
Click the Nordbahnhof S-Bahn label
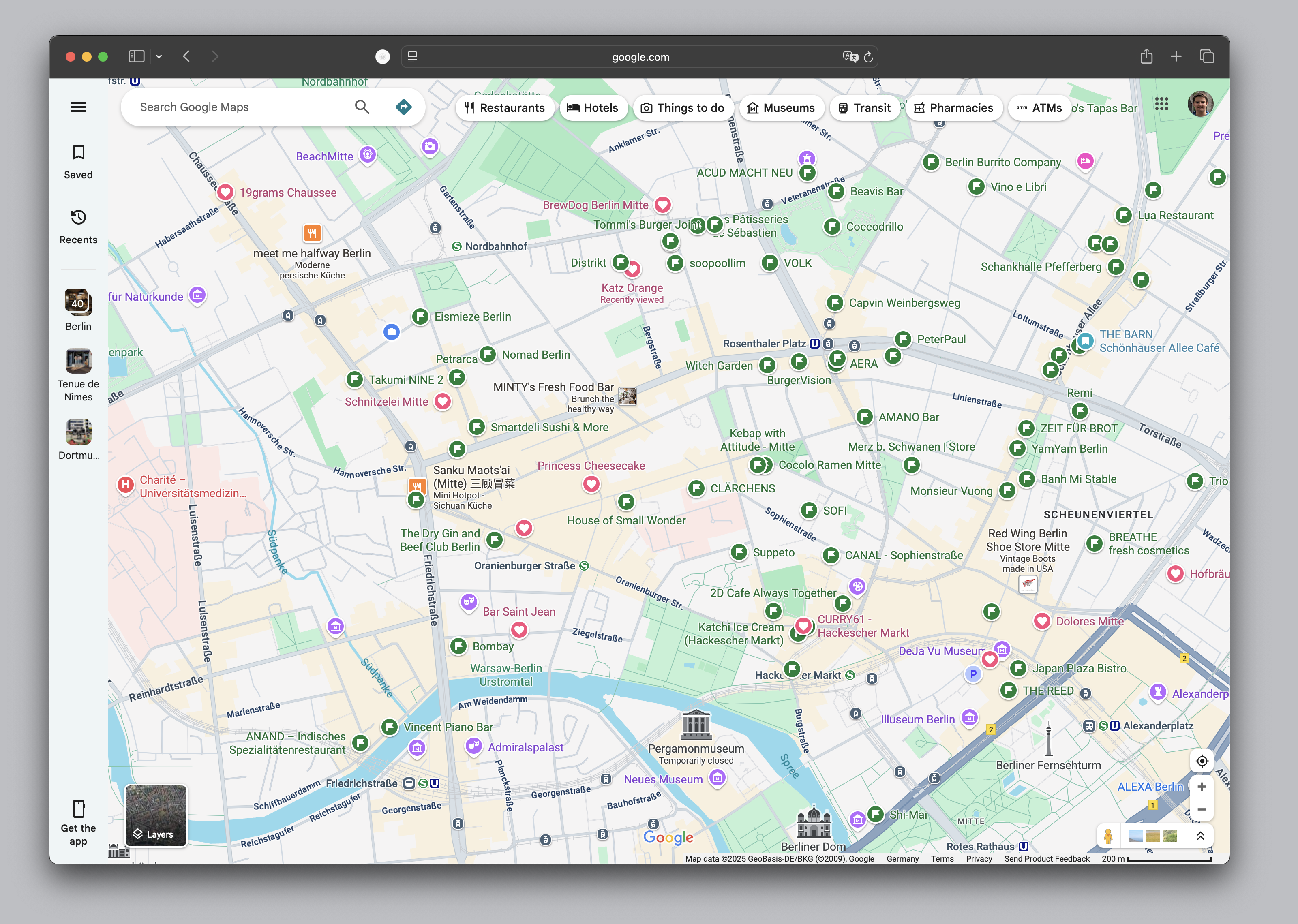(496, 246)
